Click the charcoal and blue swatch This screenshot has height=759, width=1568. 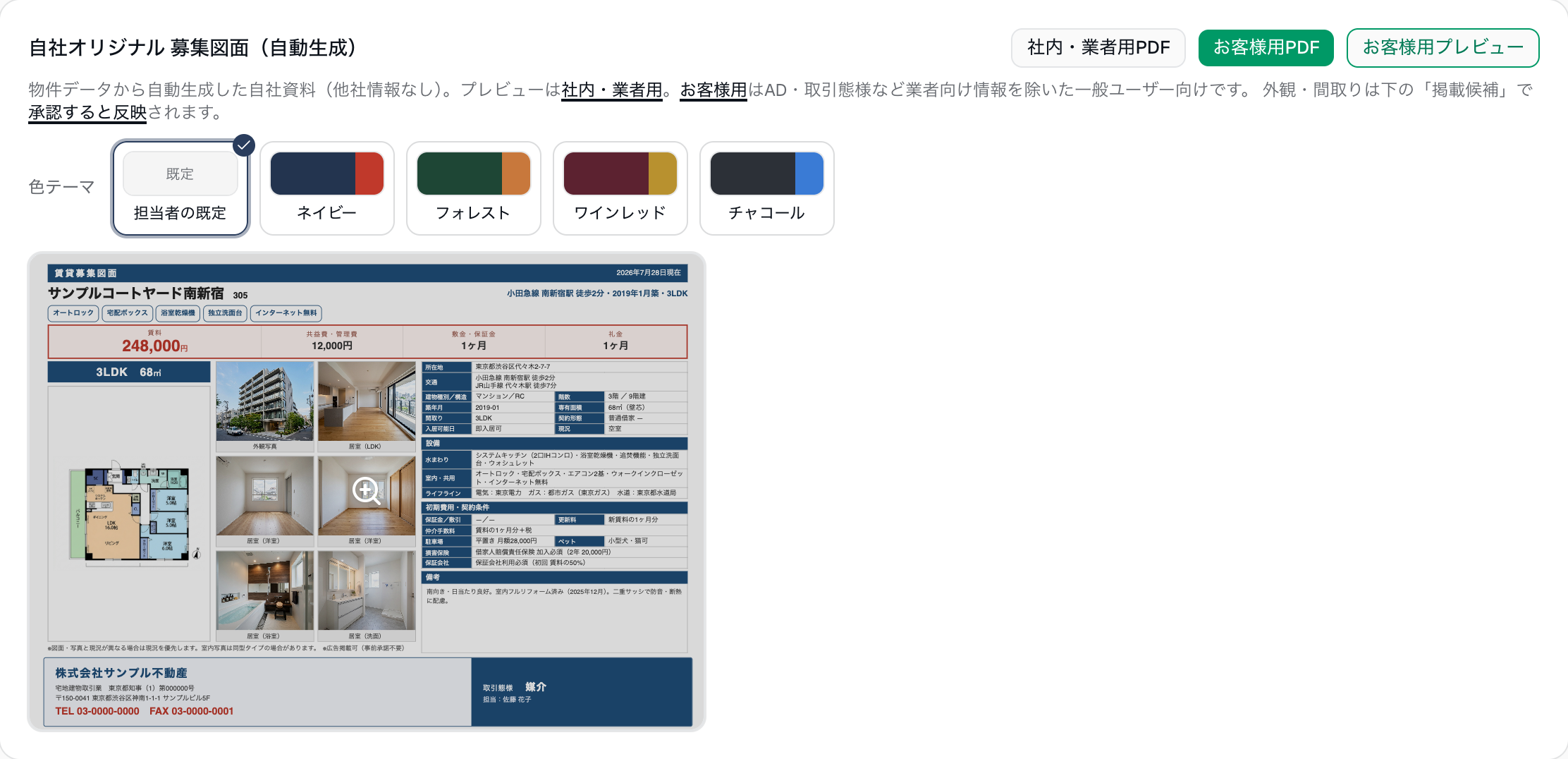click(x=767, y=174)
